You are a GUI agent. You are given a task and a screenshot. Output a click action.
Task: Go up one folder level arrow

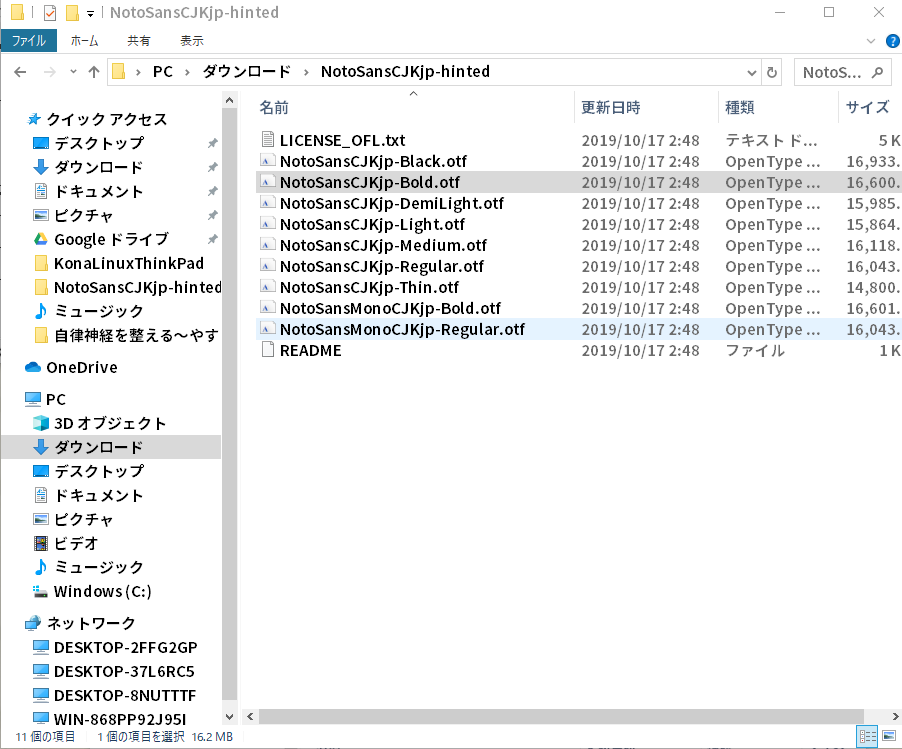pos(94,72)
